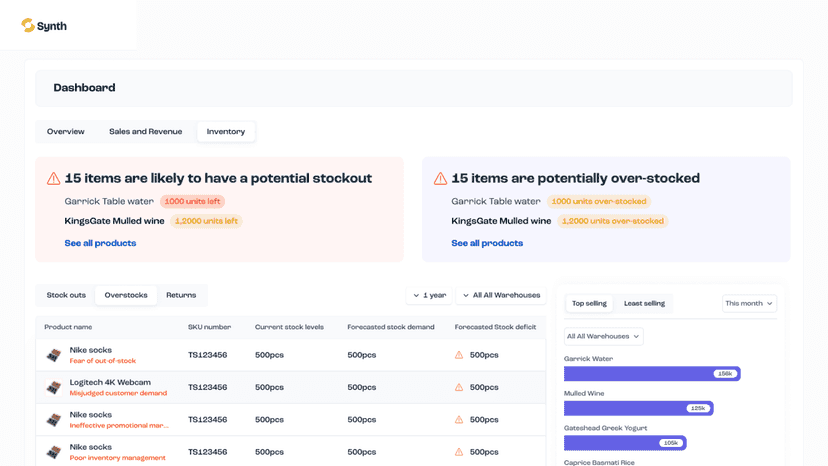Viewport: 828px width, 466px height.
Task: Open the 1 year period dropdown
Action: [429, 295]
